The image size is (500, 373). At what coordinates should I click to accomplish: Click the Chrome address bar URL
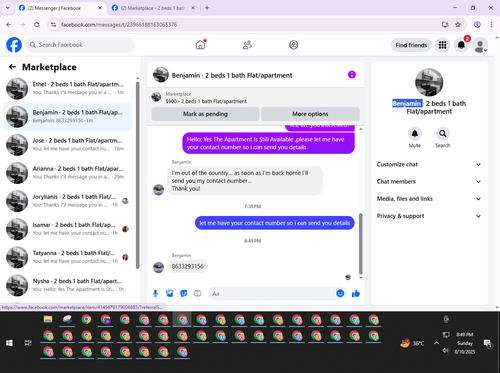point(119,25)
